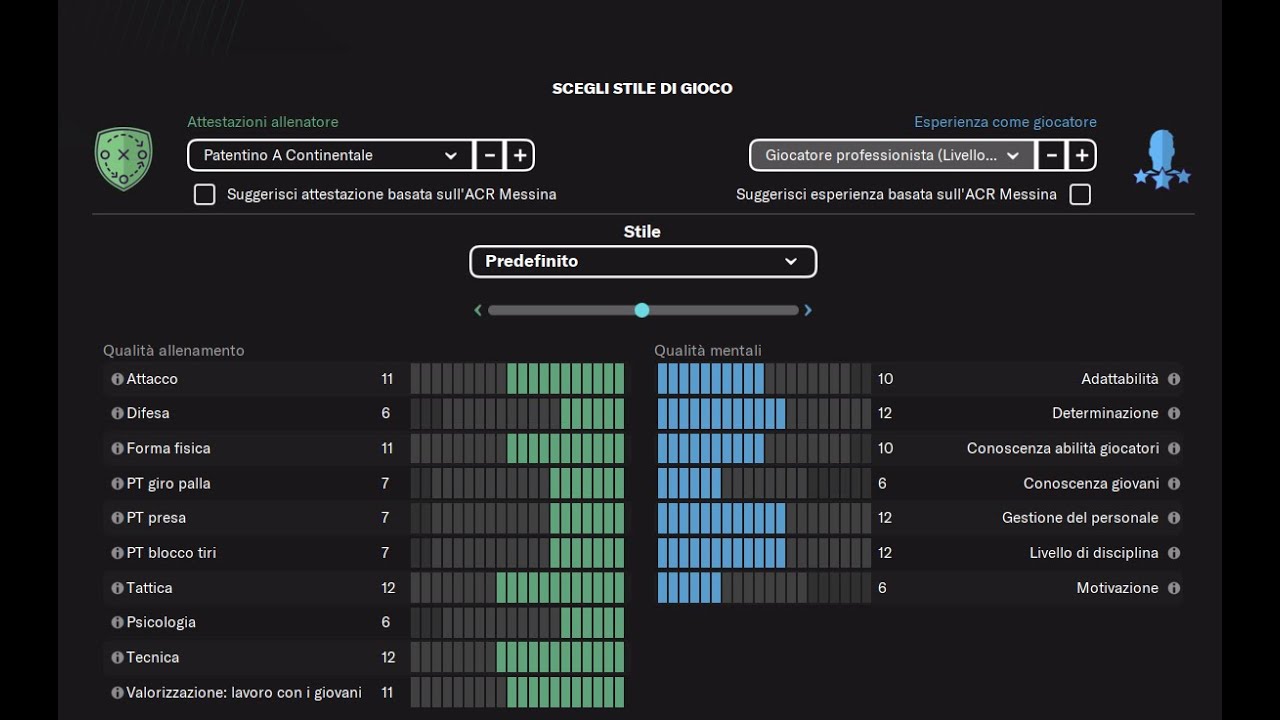Click info icon next to Tecnica

point(117,657)
